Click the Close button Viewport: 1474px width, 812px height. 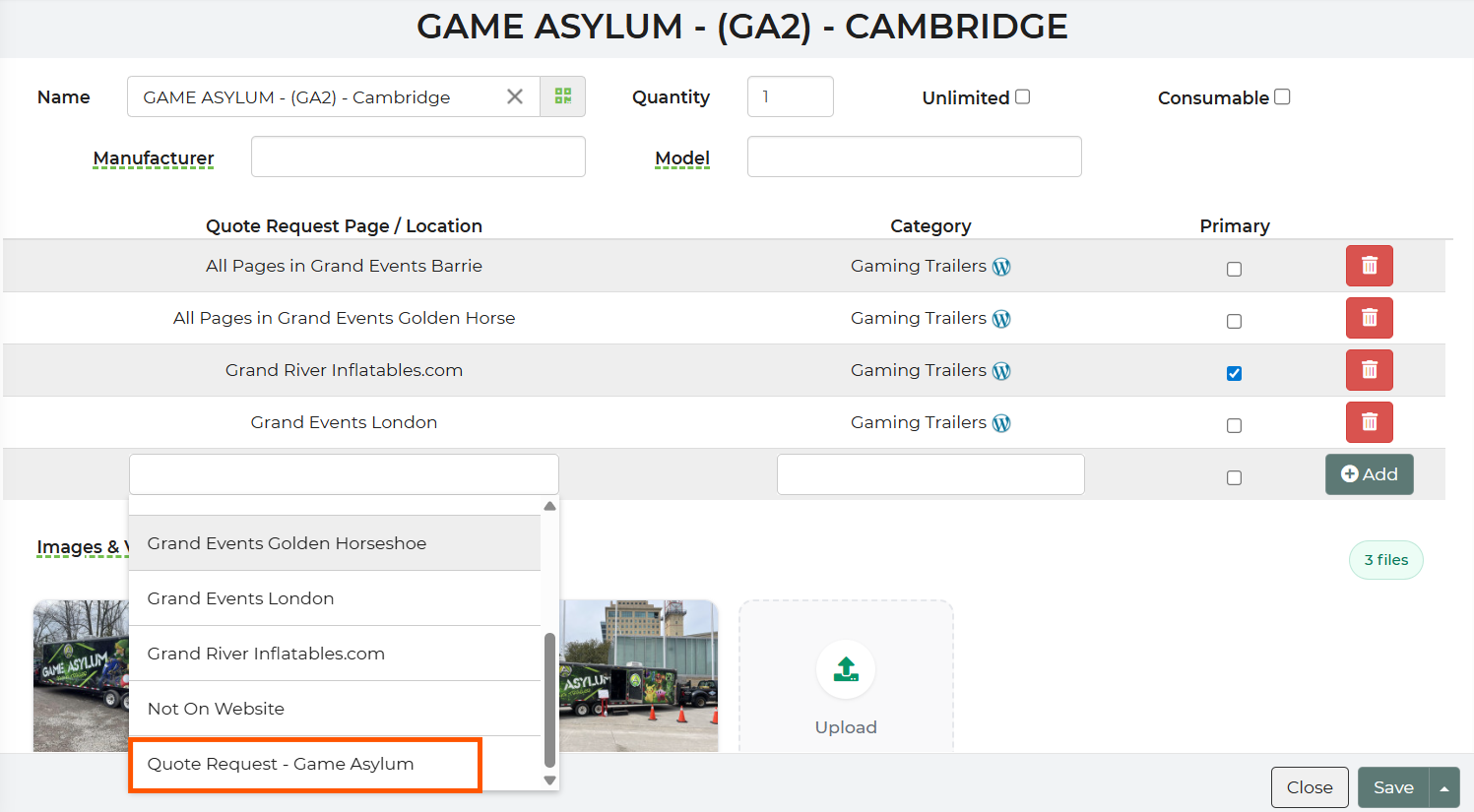(x=1310, y=787)
